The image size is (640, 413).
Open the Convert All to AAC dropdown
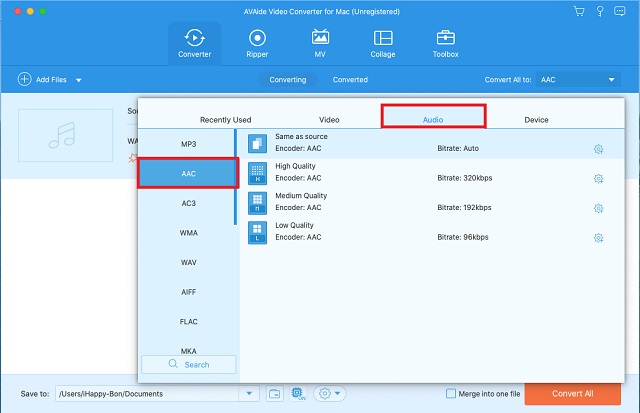coord(578,80)
